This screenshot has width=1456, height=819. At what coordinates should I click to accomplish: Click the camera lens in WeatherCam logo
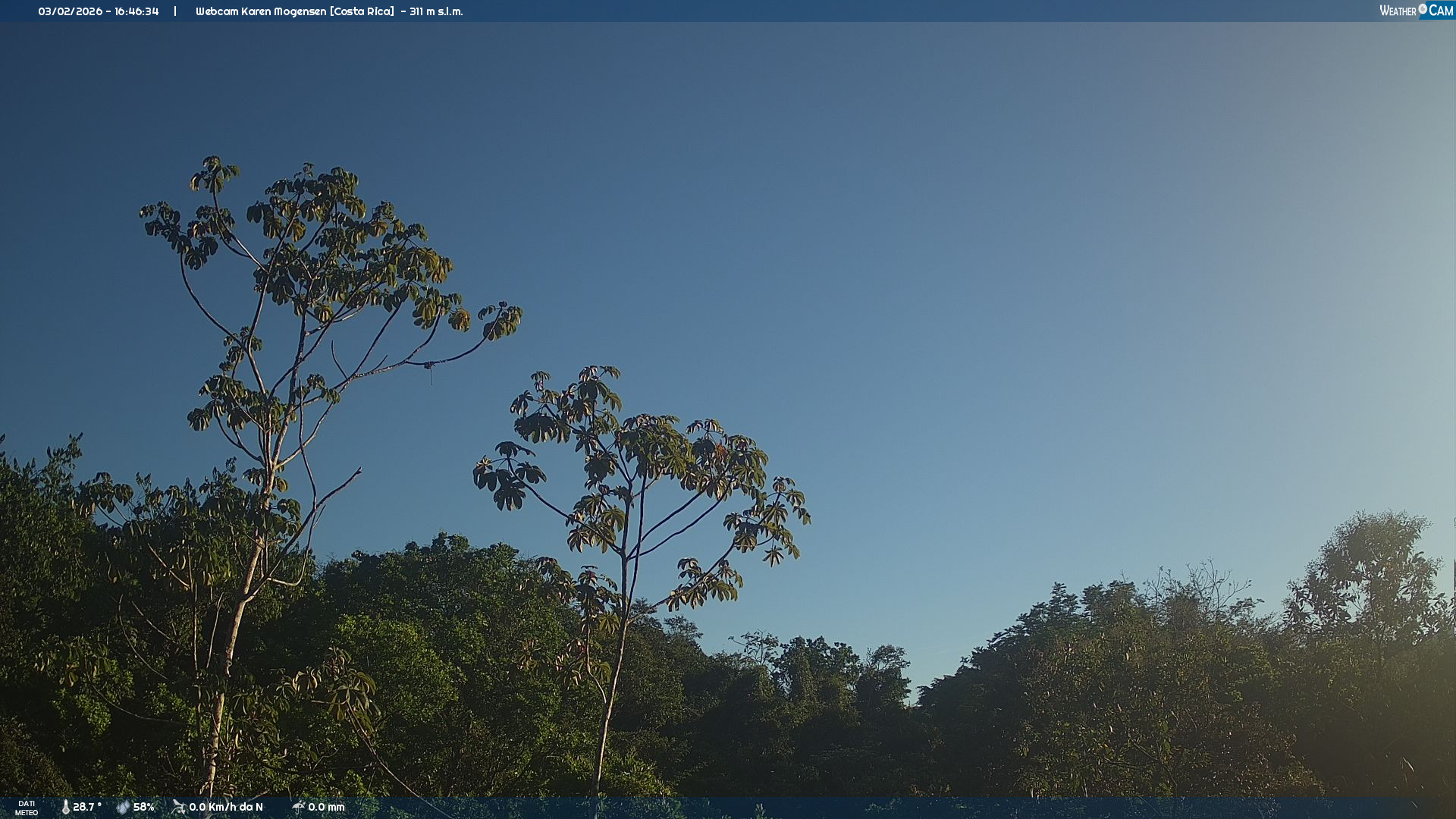pyautogui.click(x=1423, y=9)
